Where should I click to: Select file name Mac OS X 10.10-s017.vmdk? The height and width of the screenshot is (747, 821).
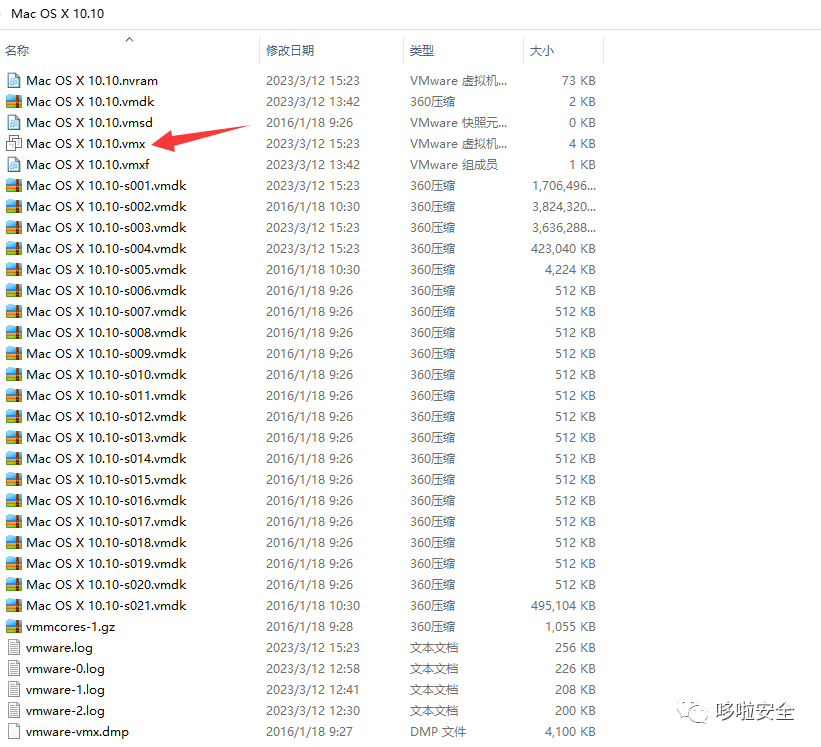[x=106, y=521]
